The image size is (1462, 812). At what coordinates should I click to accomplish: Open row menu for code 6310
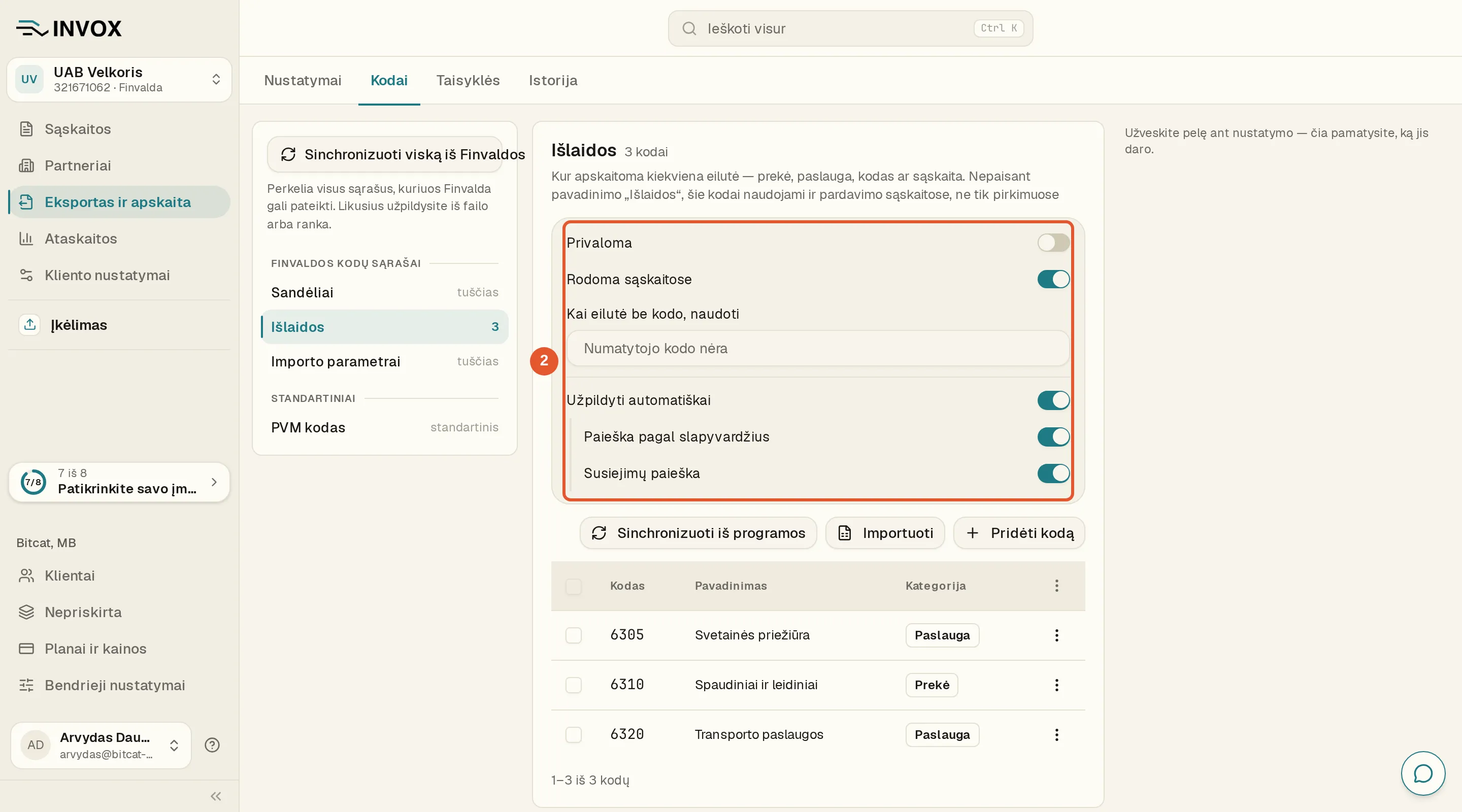pos(1056,685)
